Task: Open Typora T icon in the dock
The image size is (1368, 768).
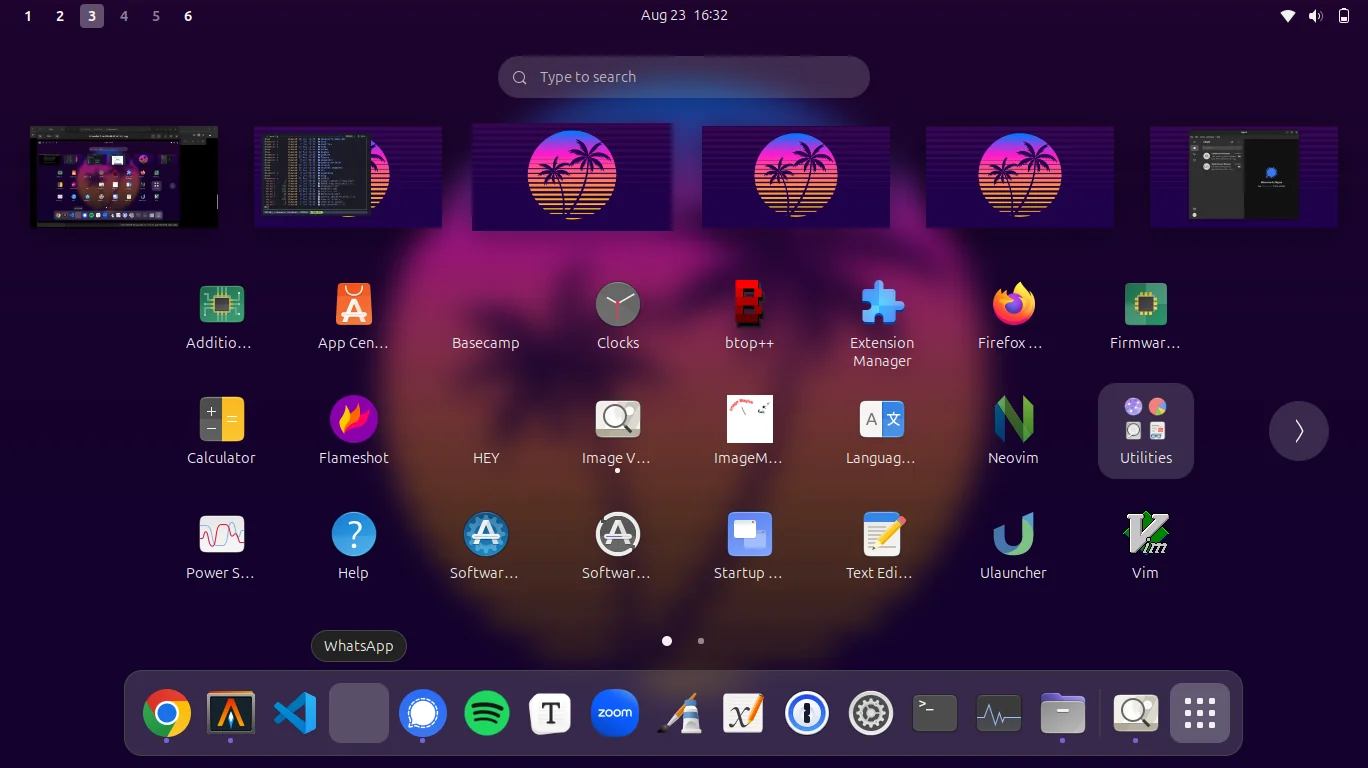Action: click(550, 714)
